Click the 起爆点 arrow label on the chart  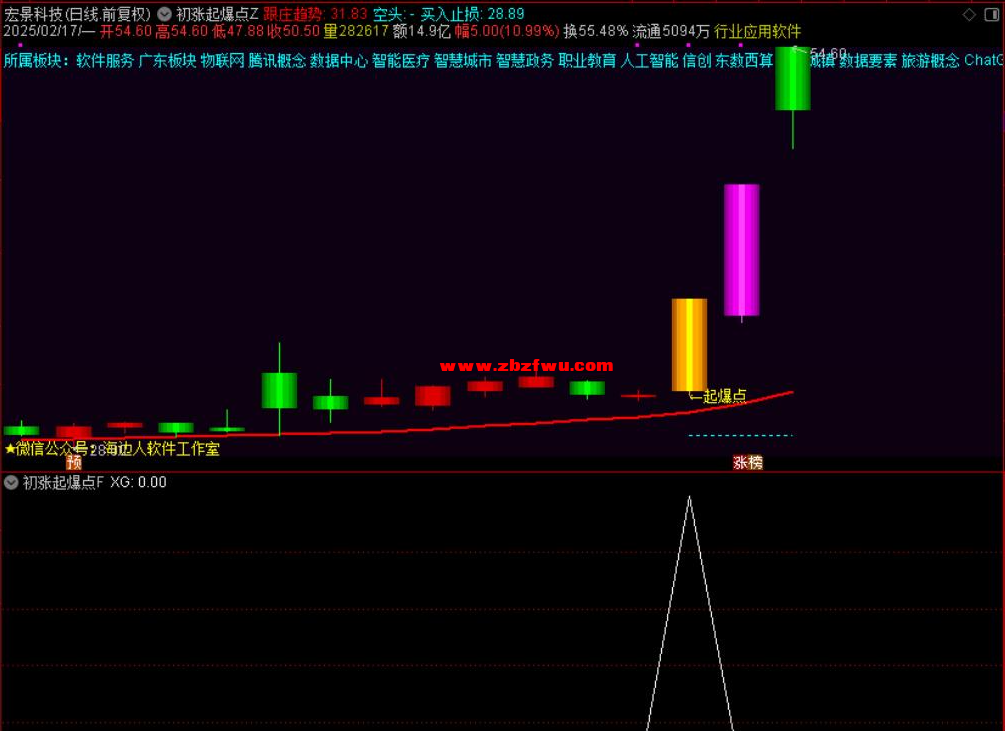click(718, 397)
